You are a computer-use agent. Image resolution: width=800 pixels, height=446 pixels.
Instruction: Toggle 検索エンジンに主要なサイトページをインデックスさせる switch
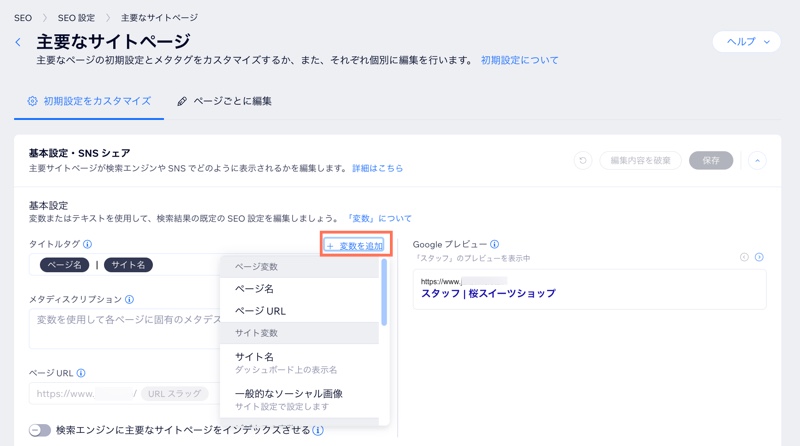(x=40, y=430)
